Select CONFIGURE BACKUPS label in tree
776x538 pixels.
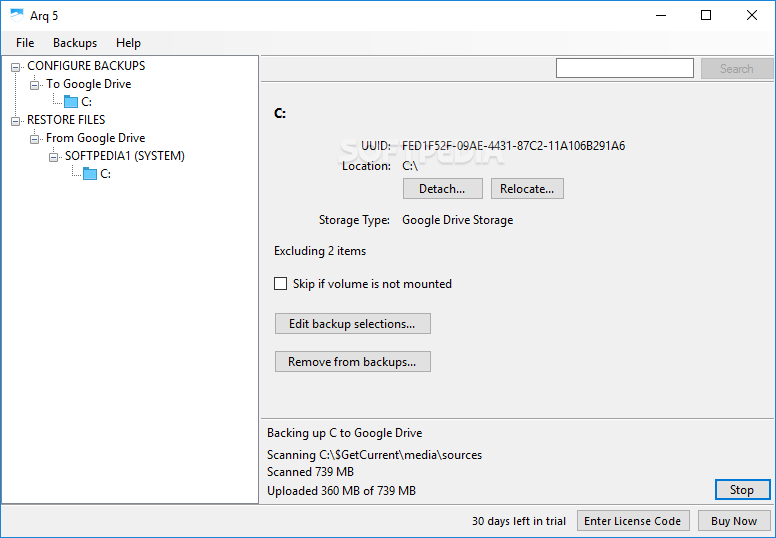point(86,66)
